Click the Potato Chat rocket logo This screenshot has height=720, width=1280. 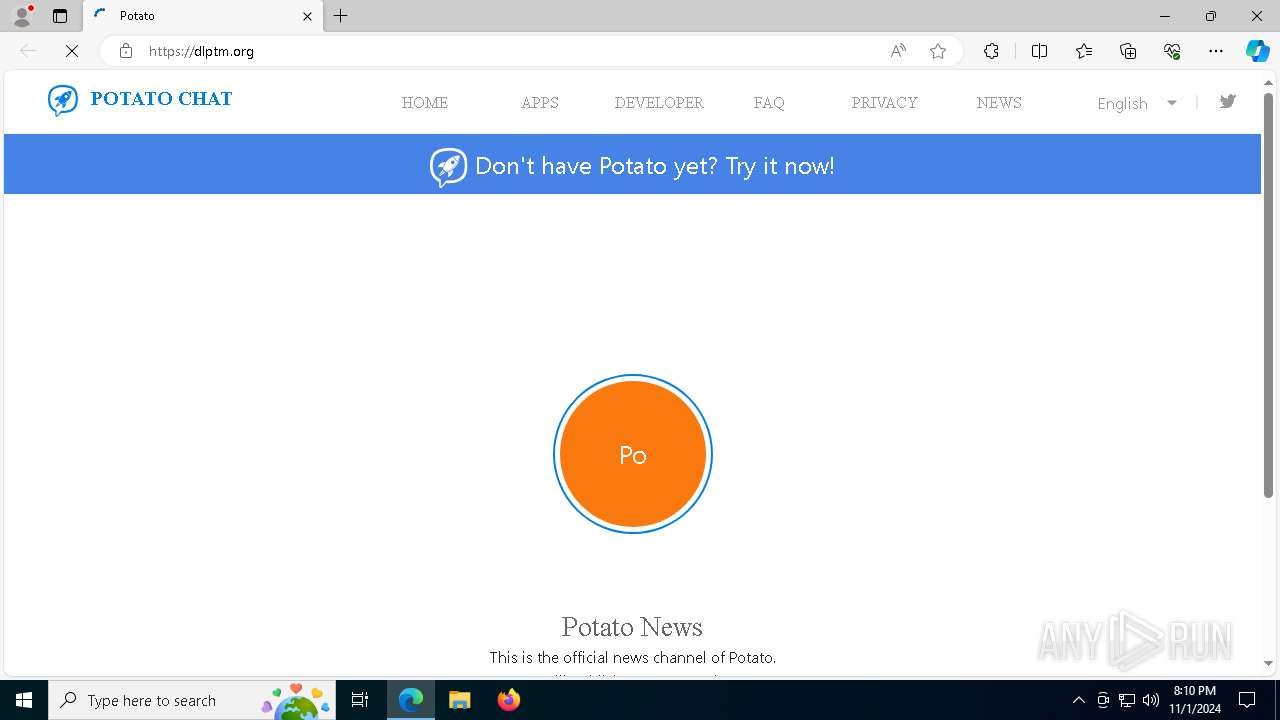click(x=62, y=100)
